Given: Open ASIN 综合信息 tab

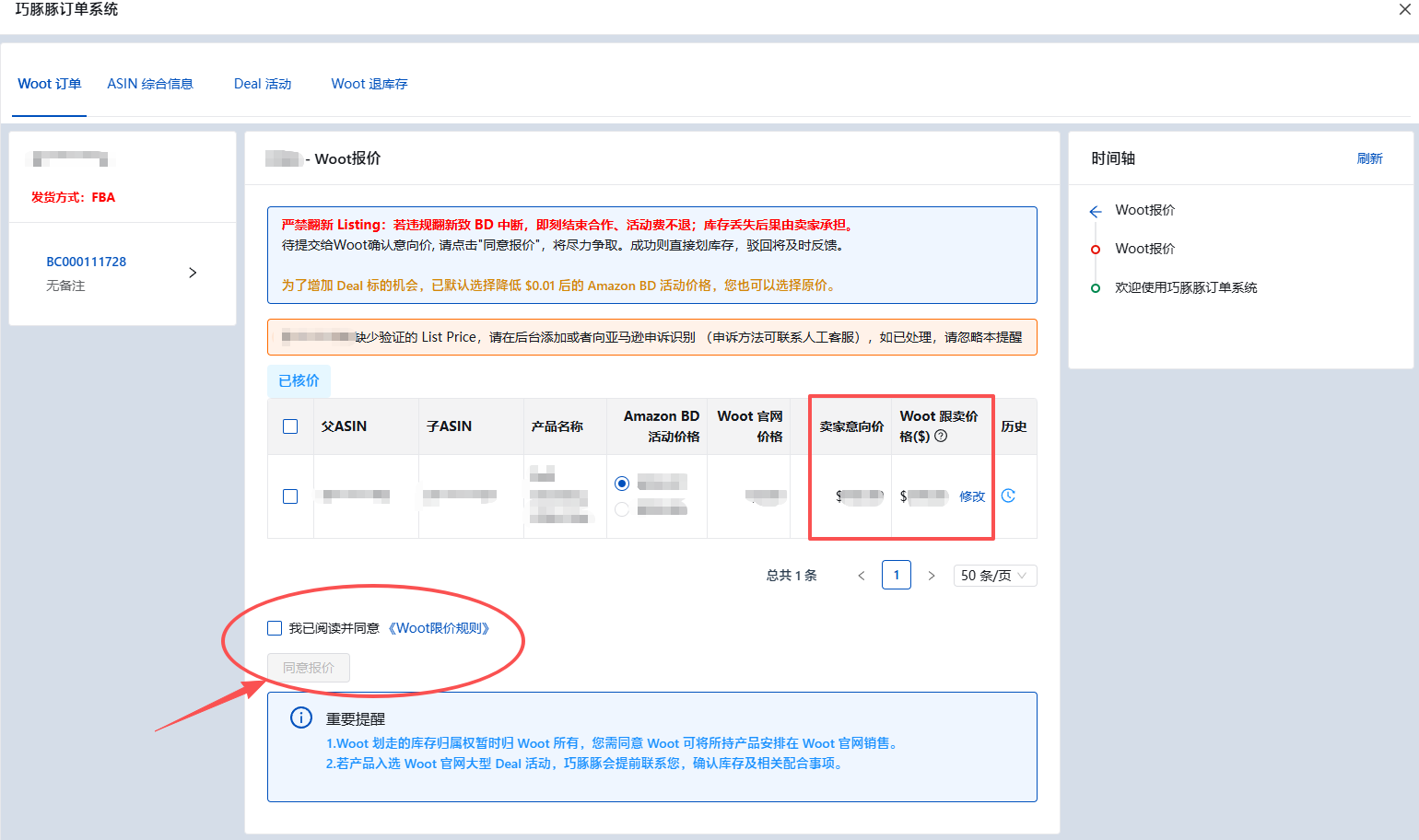Looking at the screenshot, I should tap(150, 84).
